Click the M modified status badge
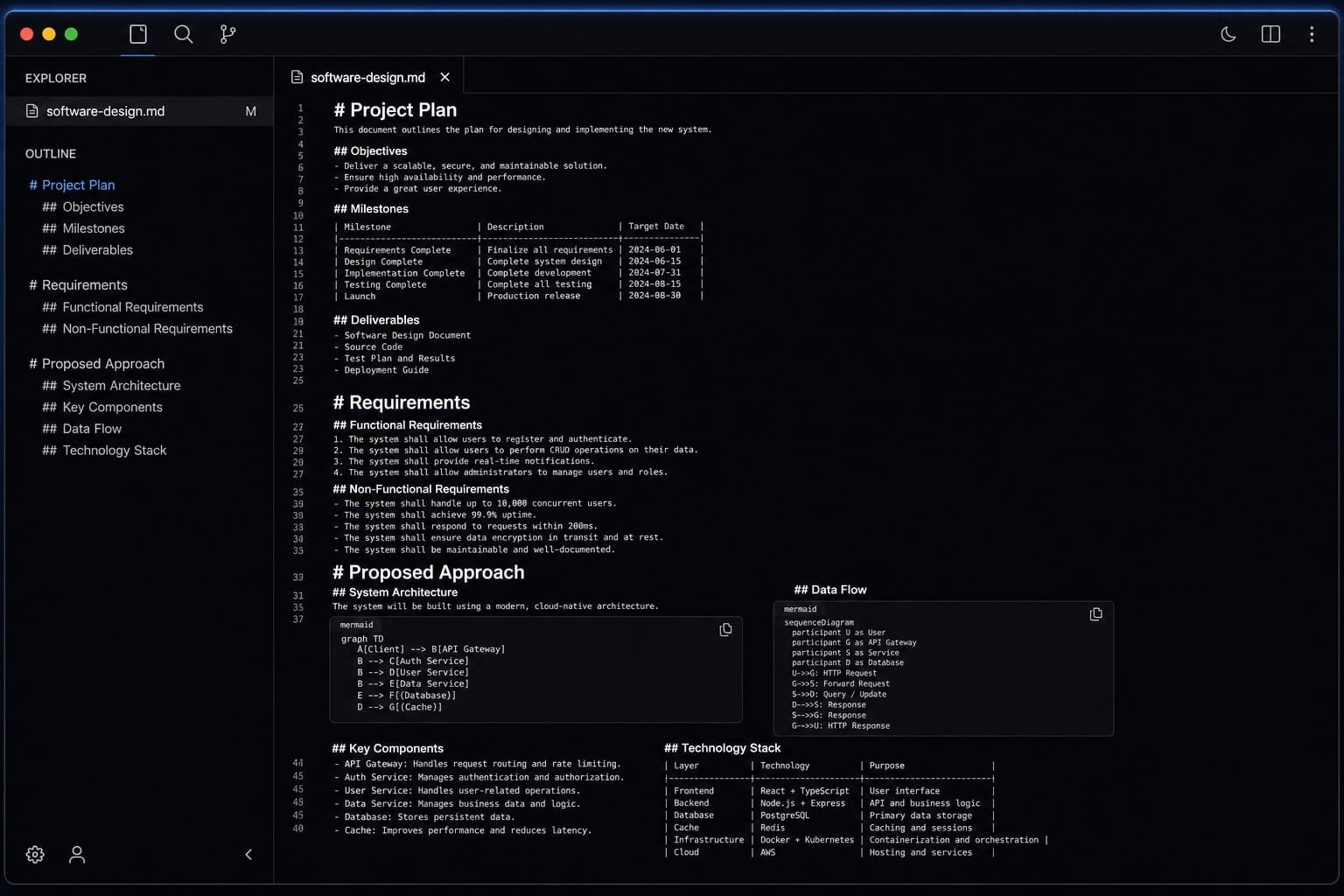This screenshot has width=1344, height=896. tap(251, 111)
